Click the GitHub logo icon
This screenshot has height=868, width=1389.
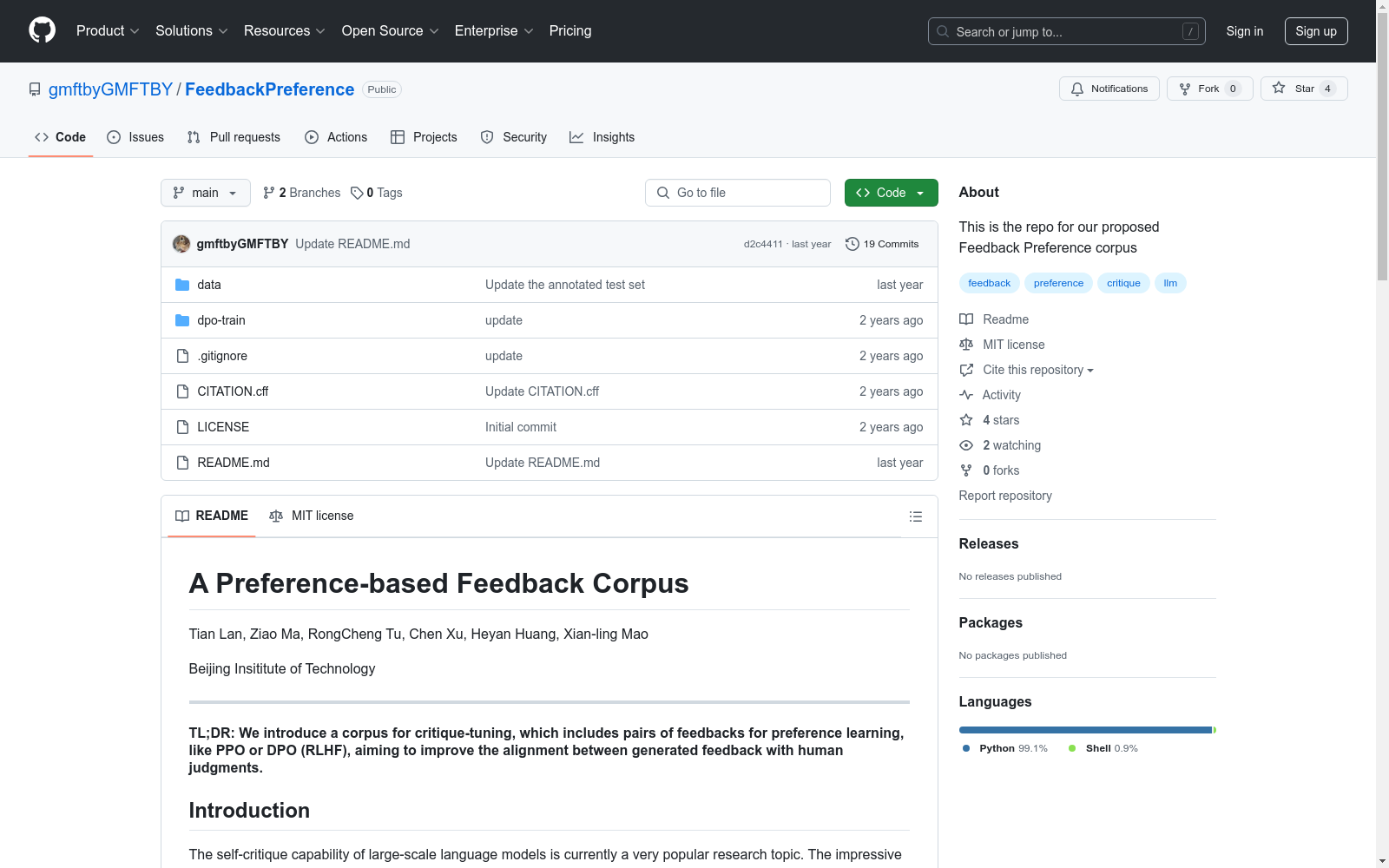42,30
